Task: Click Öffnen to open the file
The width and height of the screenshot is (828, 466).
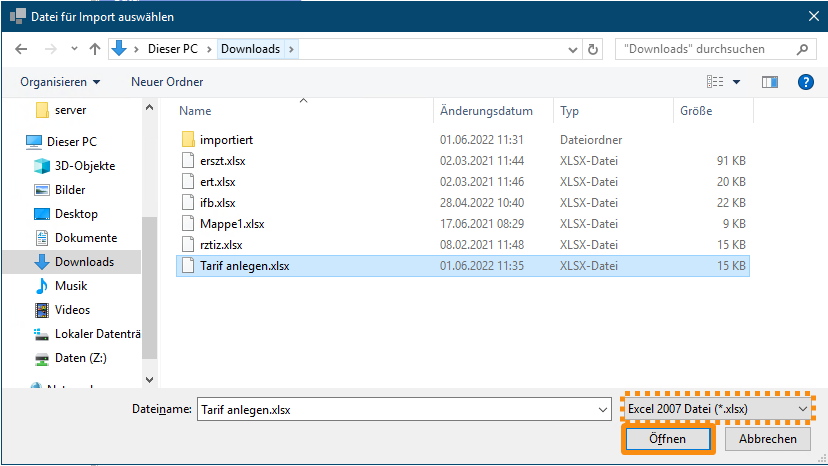Action: pyautogui.click(x=668, y=439)
